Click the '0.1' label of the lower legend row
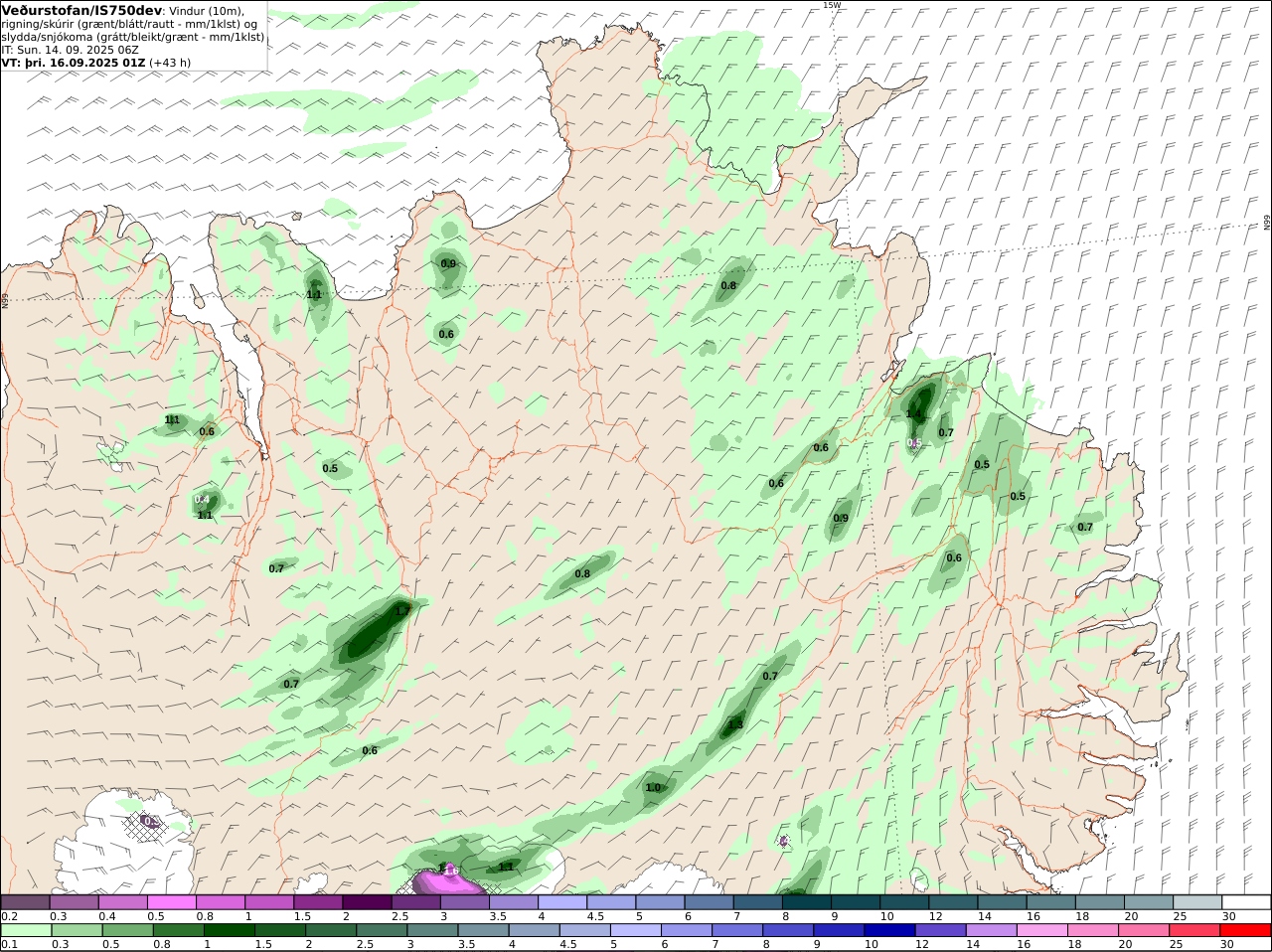The image size is (1272, 952). (x=9, y=945)
